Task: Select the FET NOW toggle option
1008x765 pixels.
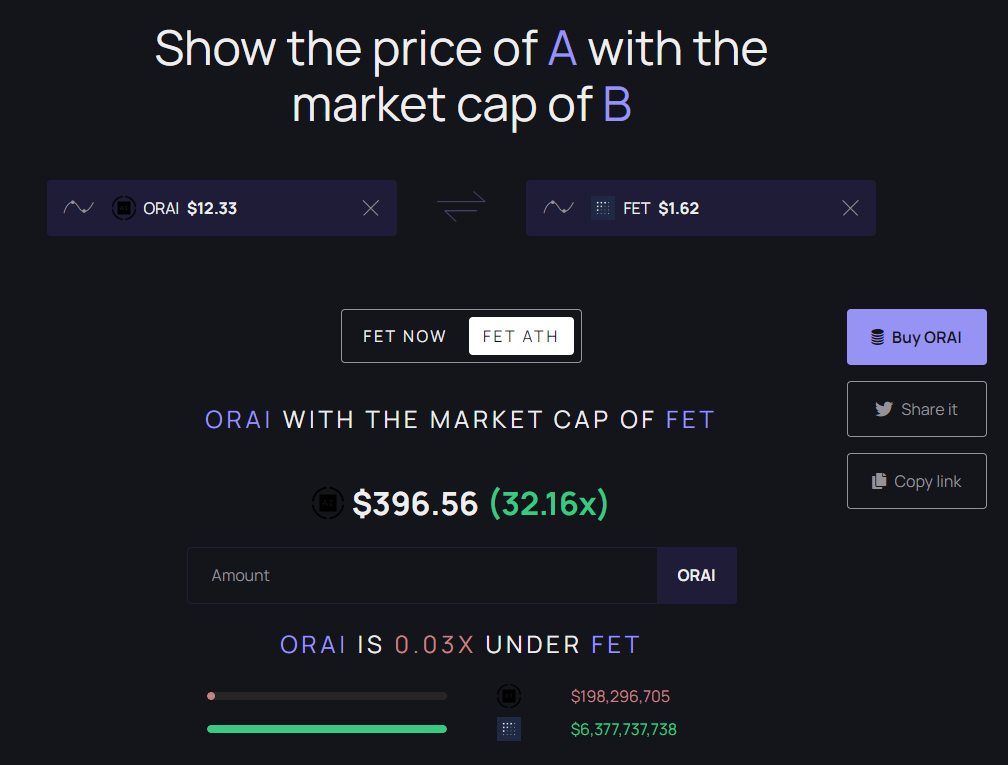Action: (404, 336)
